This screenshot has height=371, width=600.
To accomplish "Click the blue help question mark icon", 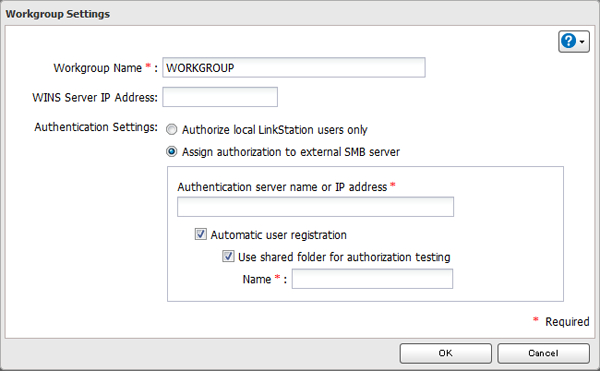I will coord(569,41).
